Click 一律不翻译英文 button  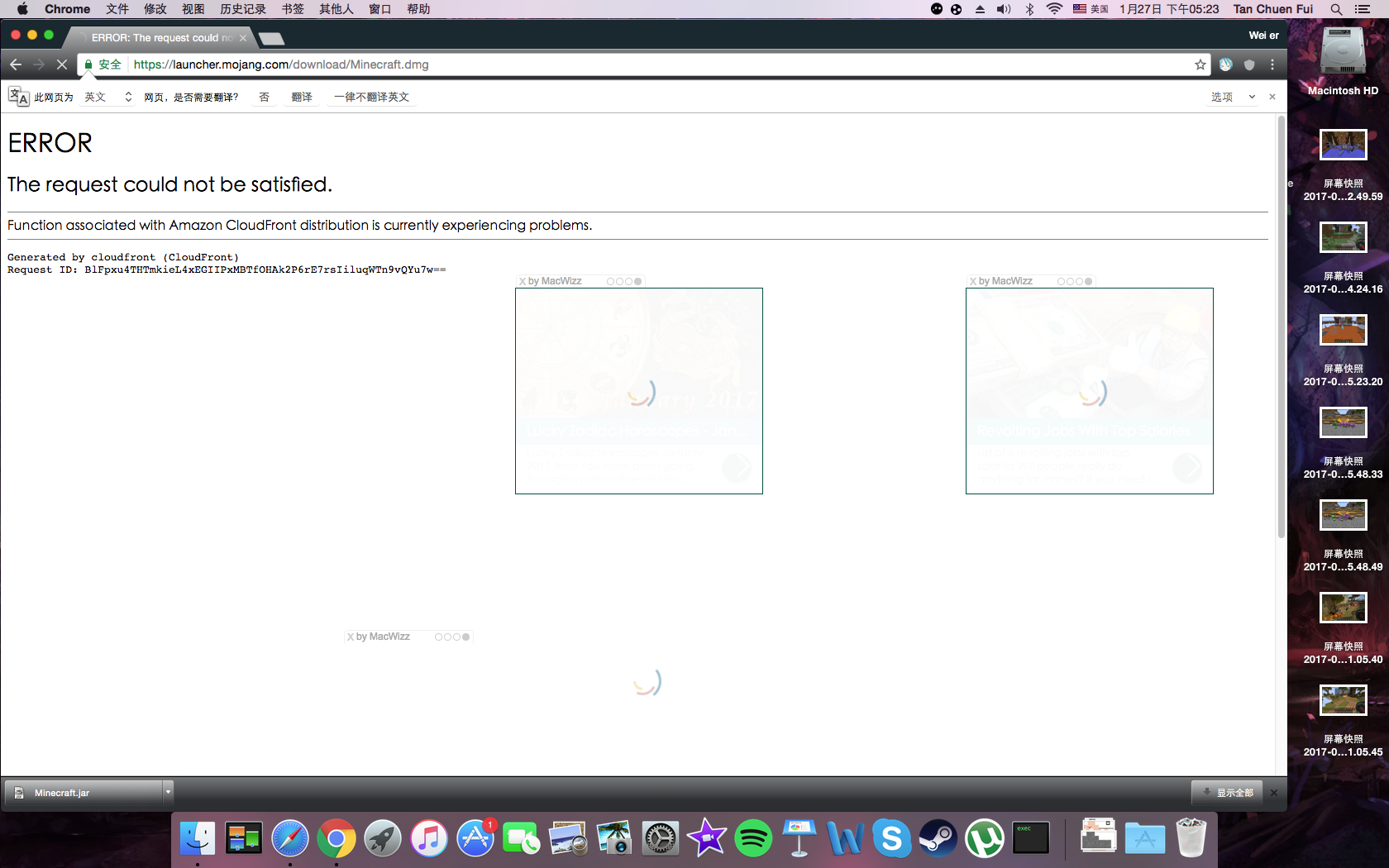click(371, 97)
